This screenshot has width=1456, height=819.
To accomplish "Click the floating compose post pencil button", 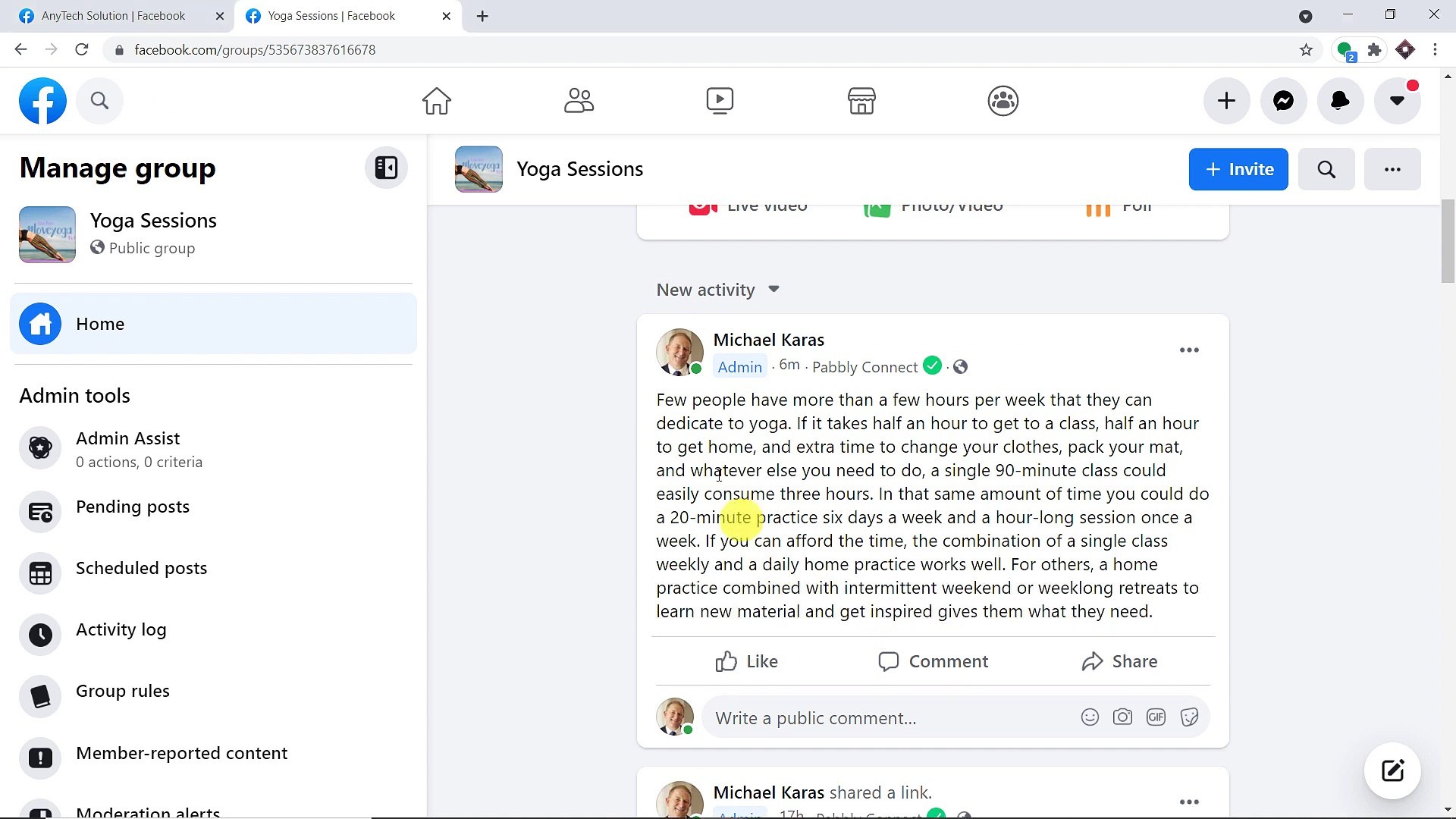I will coord(1392,770).
